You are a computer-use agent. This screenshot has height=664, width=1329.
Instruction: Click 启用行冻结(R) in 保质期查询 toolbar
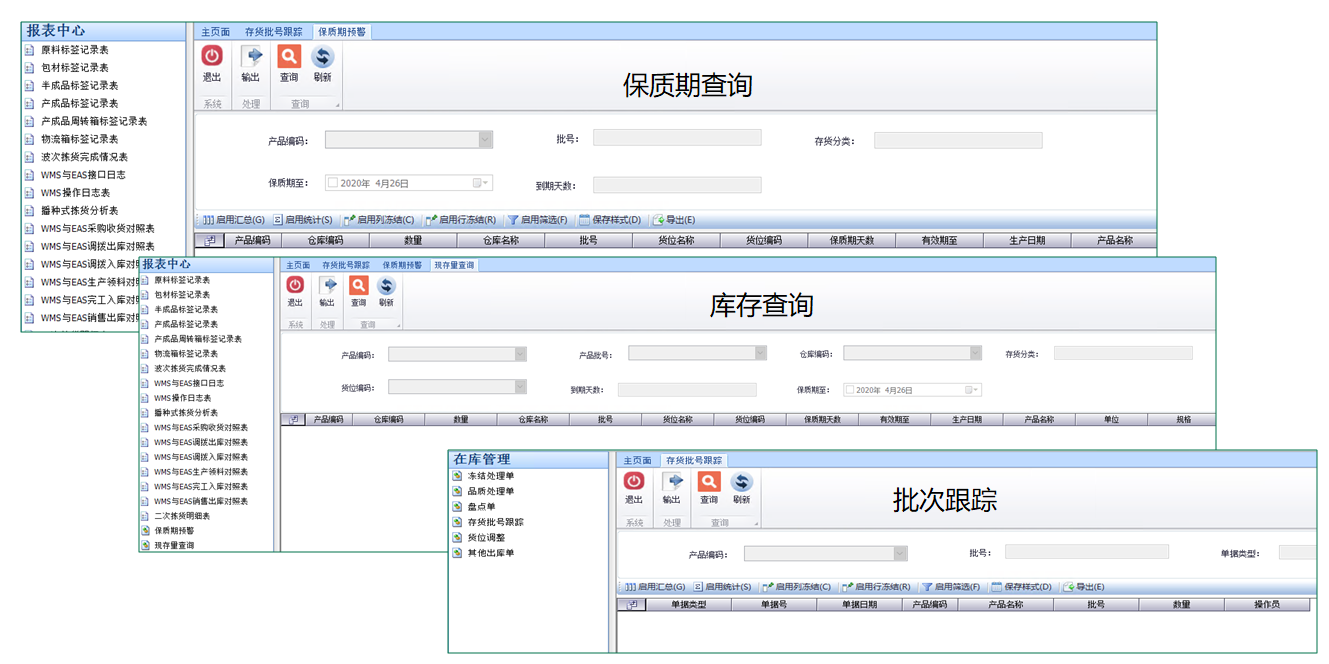pyautogui.click(x=461, y=220)
